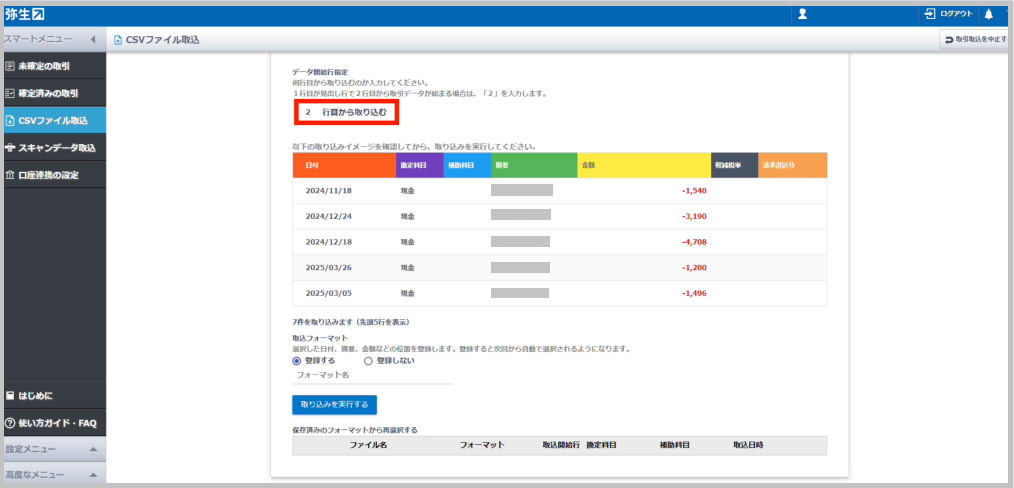Click the orange 請求書区分 column header
The width and height of the screenshot is (1014, 488).
792,165
